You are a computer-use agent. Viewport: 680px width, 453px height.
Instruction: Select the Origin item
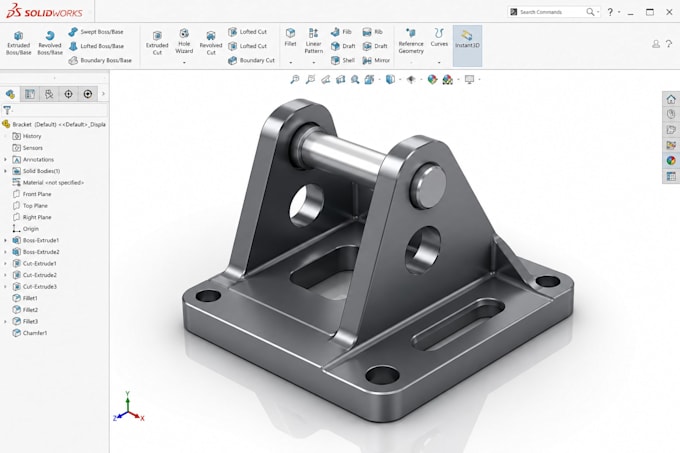coord(26,229)
